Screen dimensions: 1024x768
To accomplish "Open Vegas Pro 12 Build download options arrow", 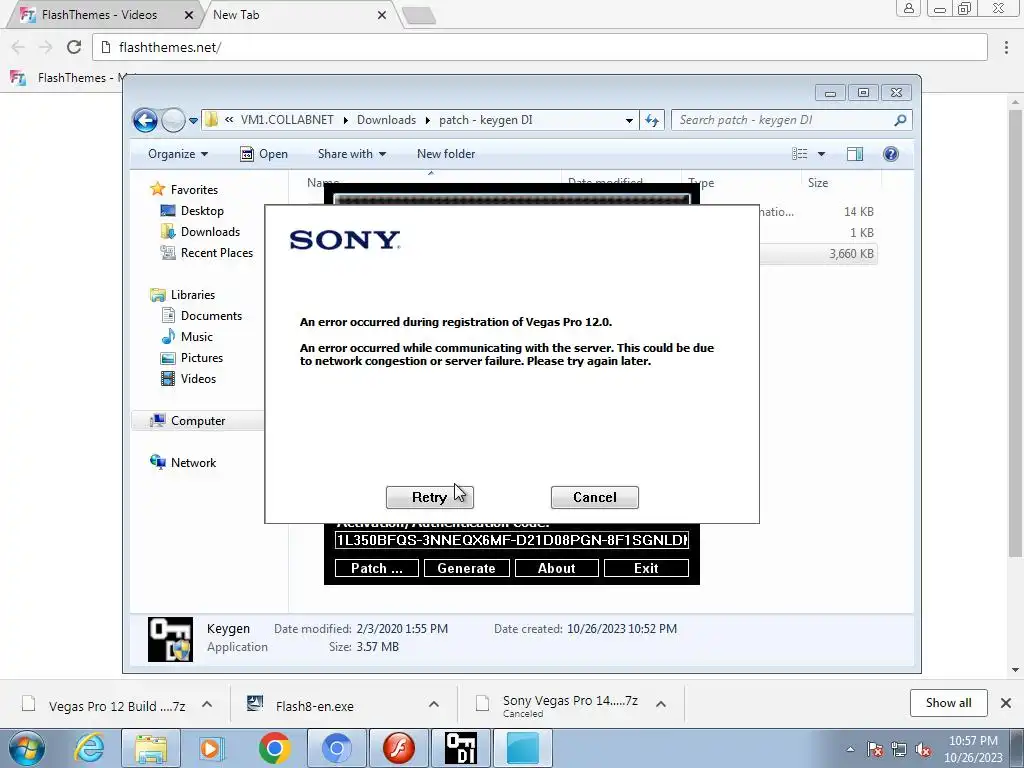I will [207, 705].
